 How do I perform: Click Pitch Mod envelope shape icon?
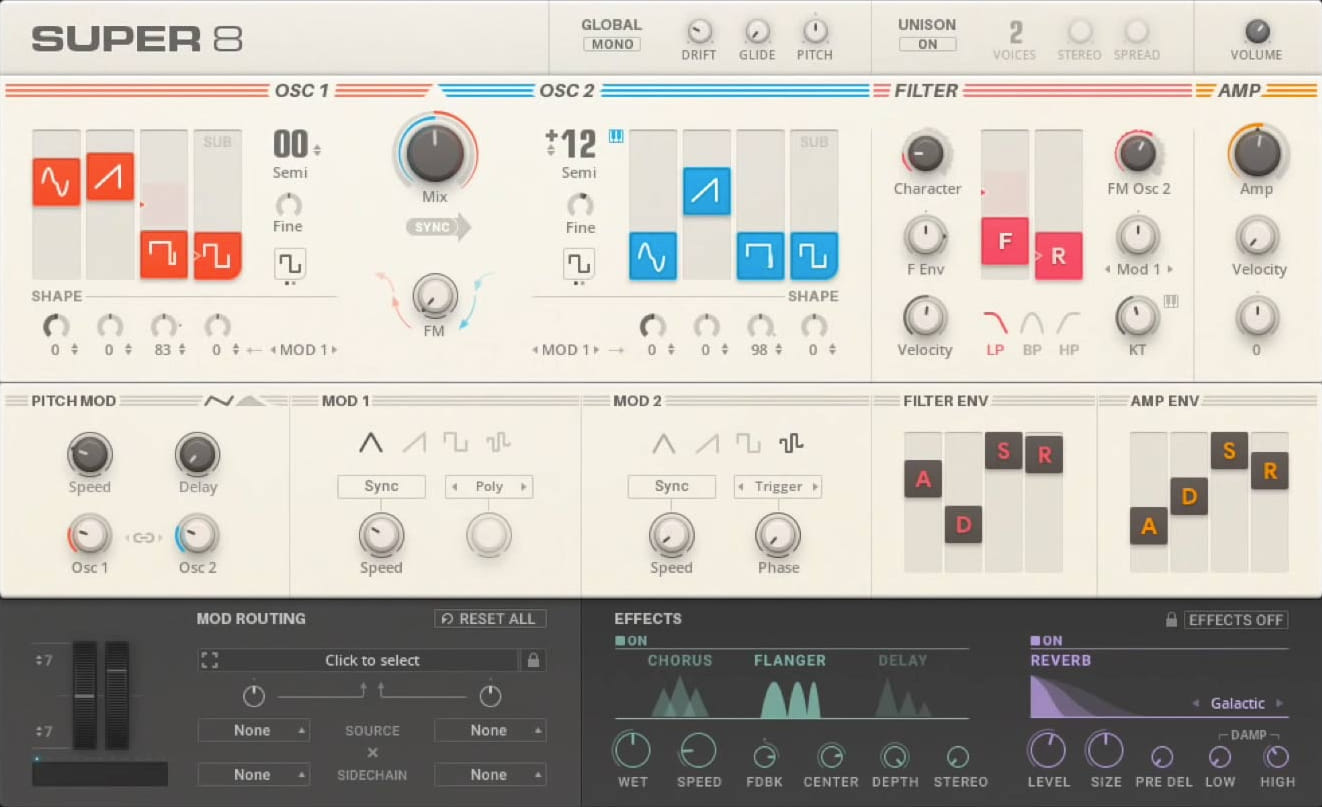(x=252, y=401)
